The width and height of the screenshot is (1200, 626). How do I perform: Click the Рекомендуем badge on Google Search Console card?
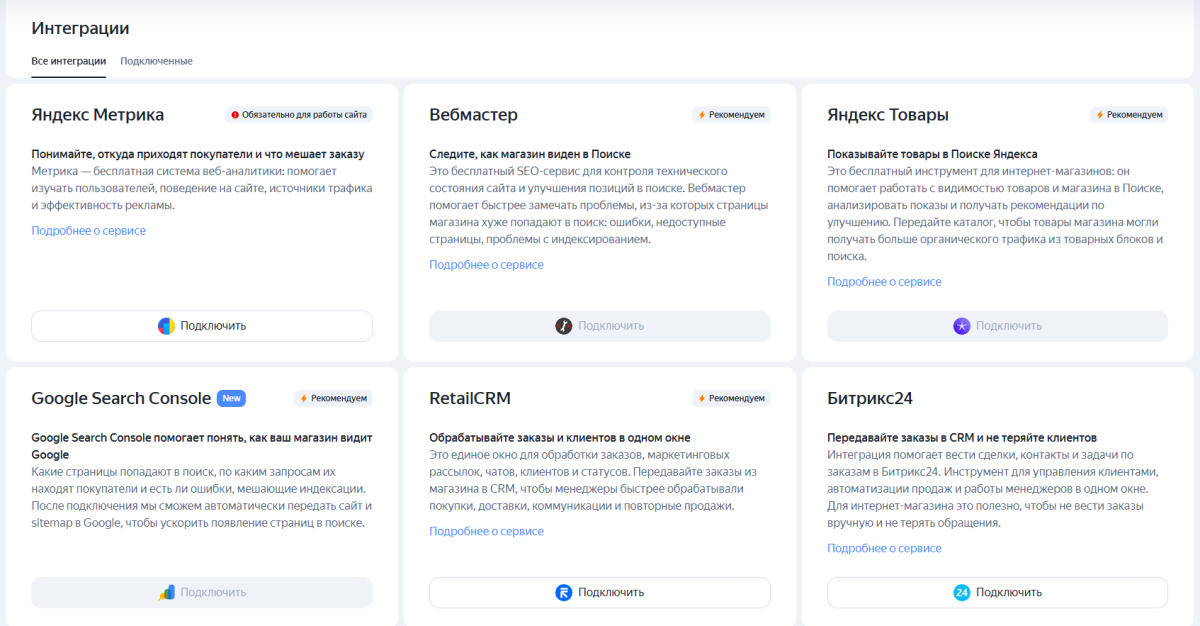pyautogui.click(x=333, y=398)
